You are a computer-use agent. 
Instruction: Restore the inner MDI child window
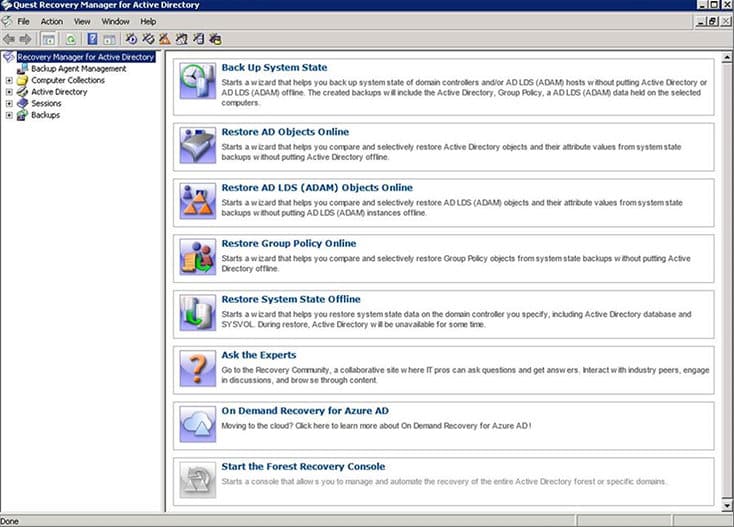click(712, 22)
